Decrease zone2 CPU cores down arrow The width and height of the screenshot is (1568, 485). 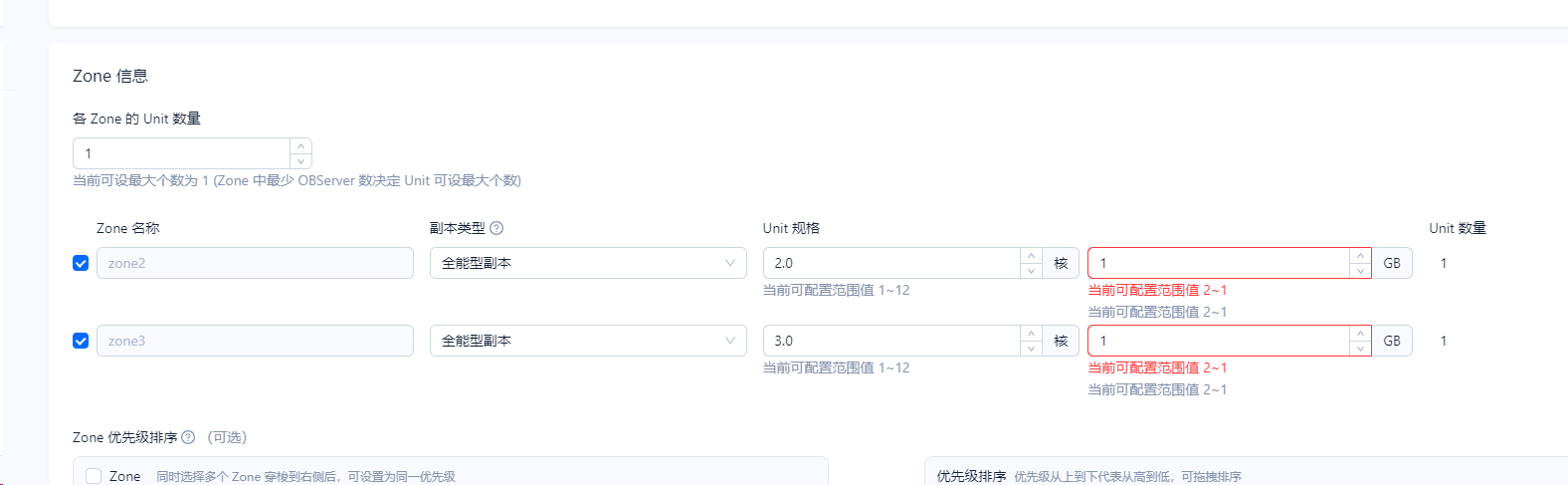(x=1032, y=271)
